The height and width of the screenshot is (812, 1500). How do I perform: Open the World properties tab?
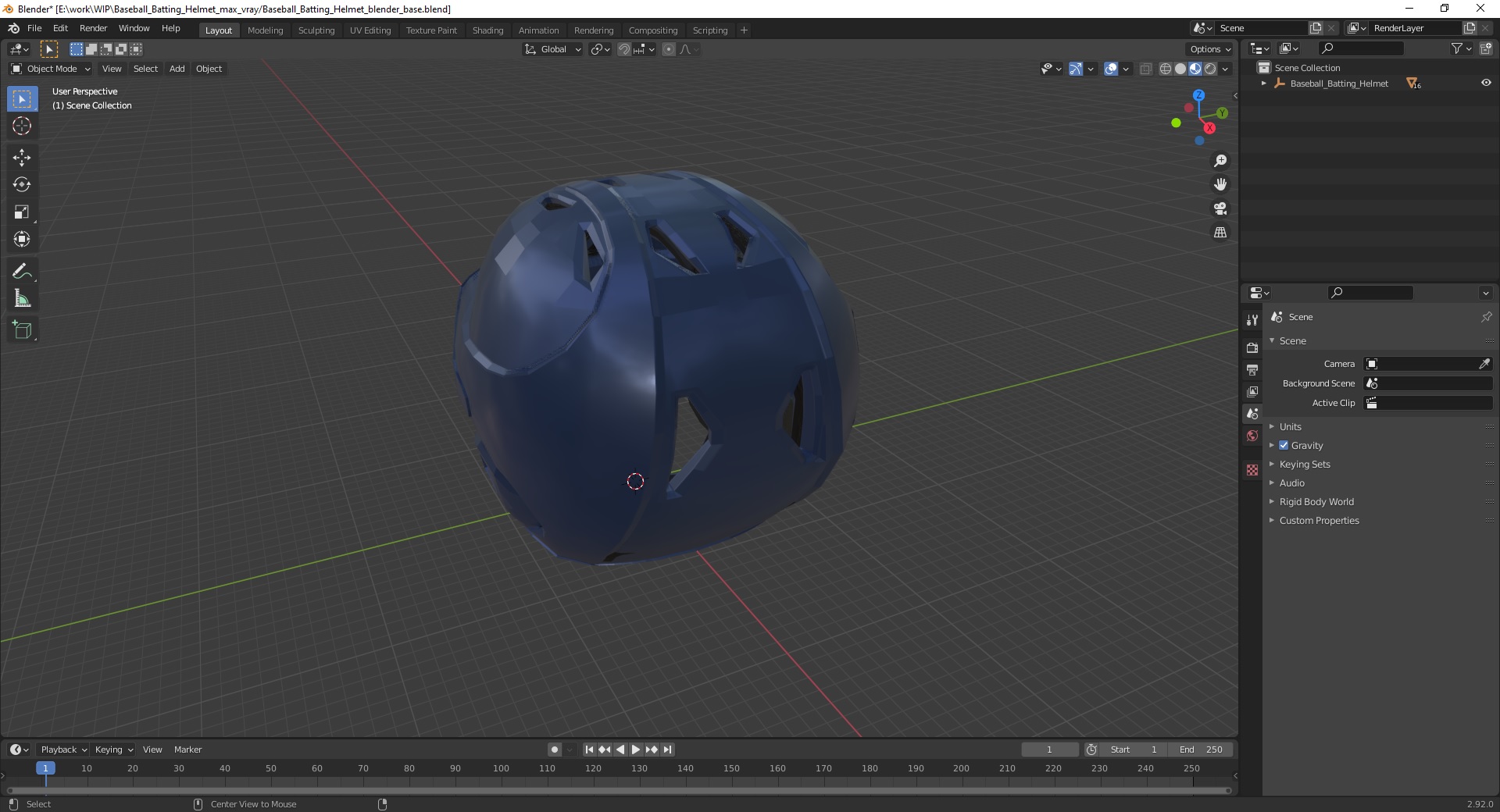1252,436
